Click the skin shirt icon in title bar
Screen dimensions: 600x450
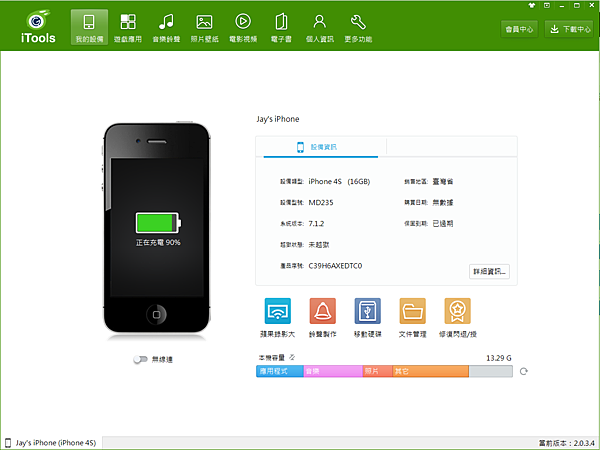pos(532,5)
